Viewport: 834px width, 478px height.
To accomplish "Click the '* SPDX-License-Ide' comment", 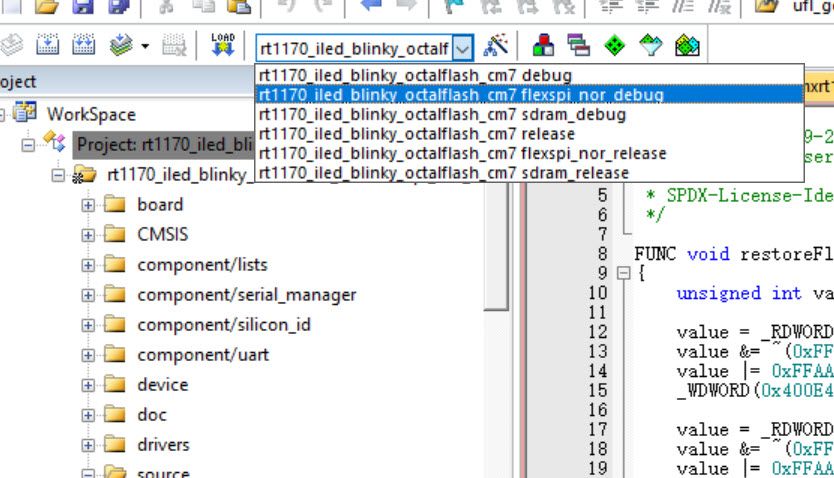I will pyautogui.click(x=739, y=196).
